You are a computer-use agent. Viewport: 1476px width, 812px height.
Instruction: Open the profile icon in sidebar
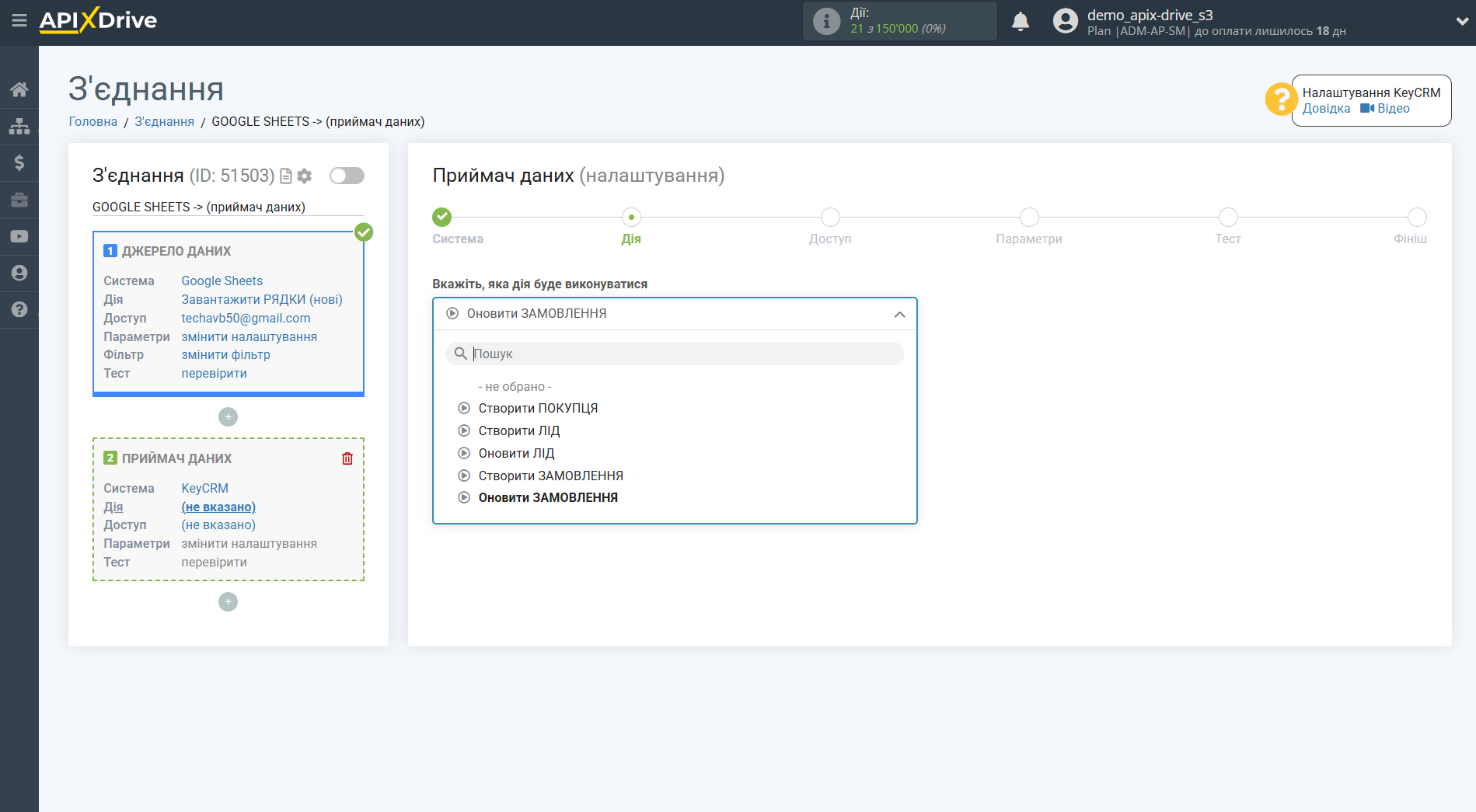tap(19, 273)
